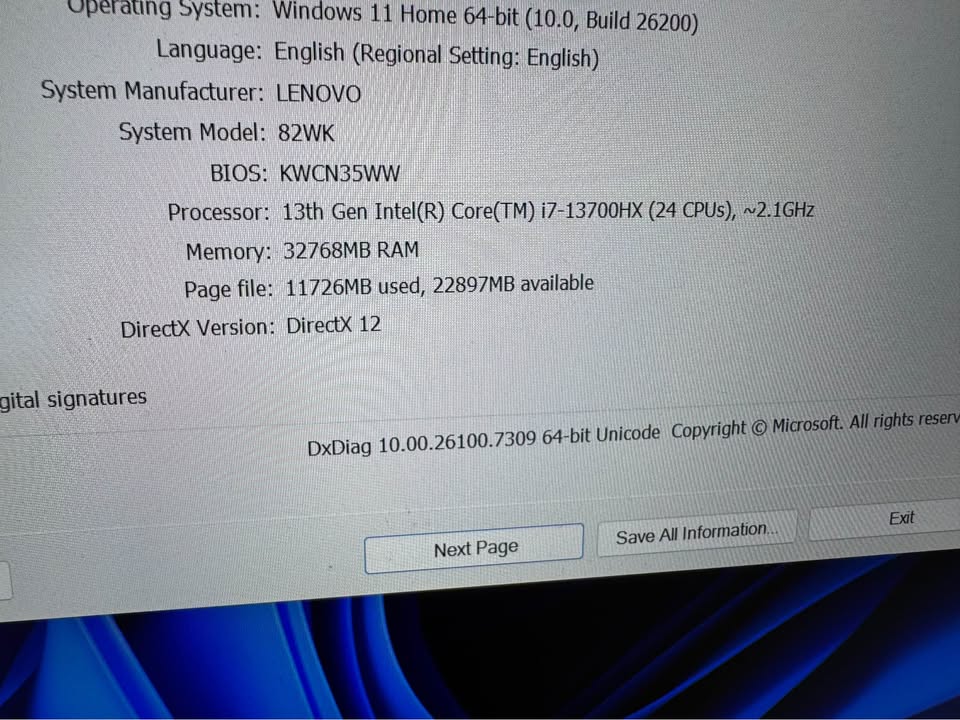The width and height of the screenshot is (960, 720).
Task: Click the partially visible tab at the left edge
Action: [x=6, y=580]
